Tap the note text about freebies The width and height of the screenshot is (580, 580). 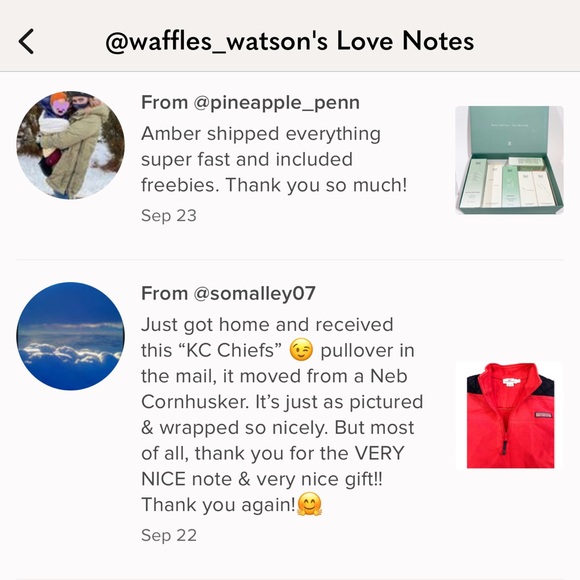coord(274,159)
